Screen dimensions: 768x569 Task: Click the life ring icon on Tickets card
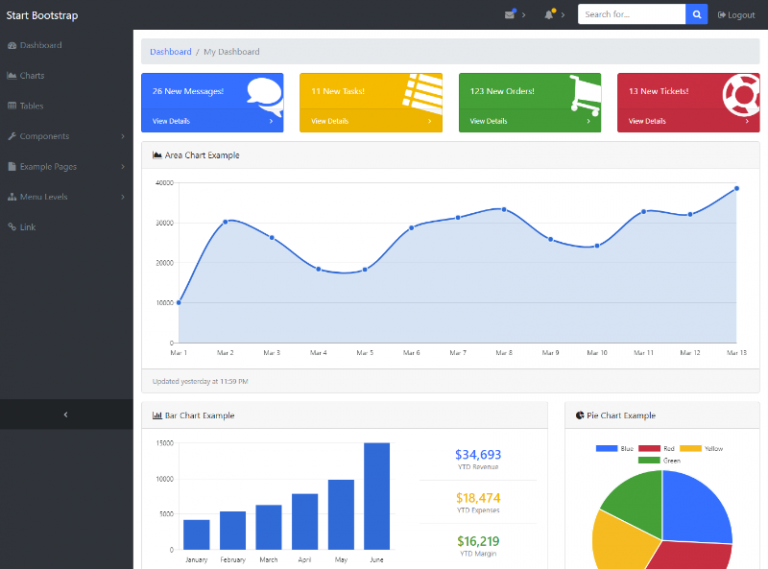740,92
